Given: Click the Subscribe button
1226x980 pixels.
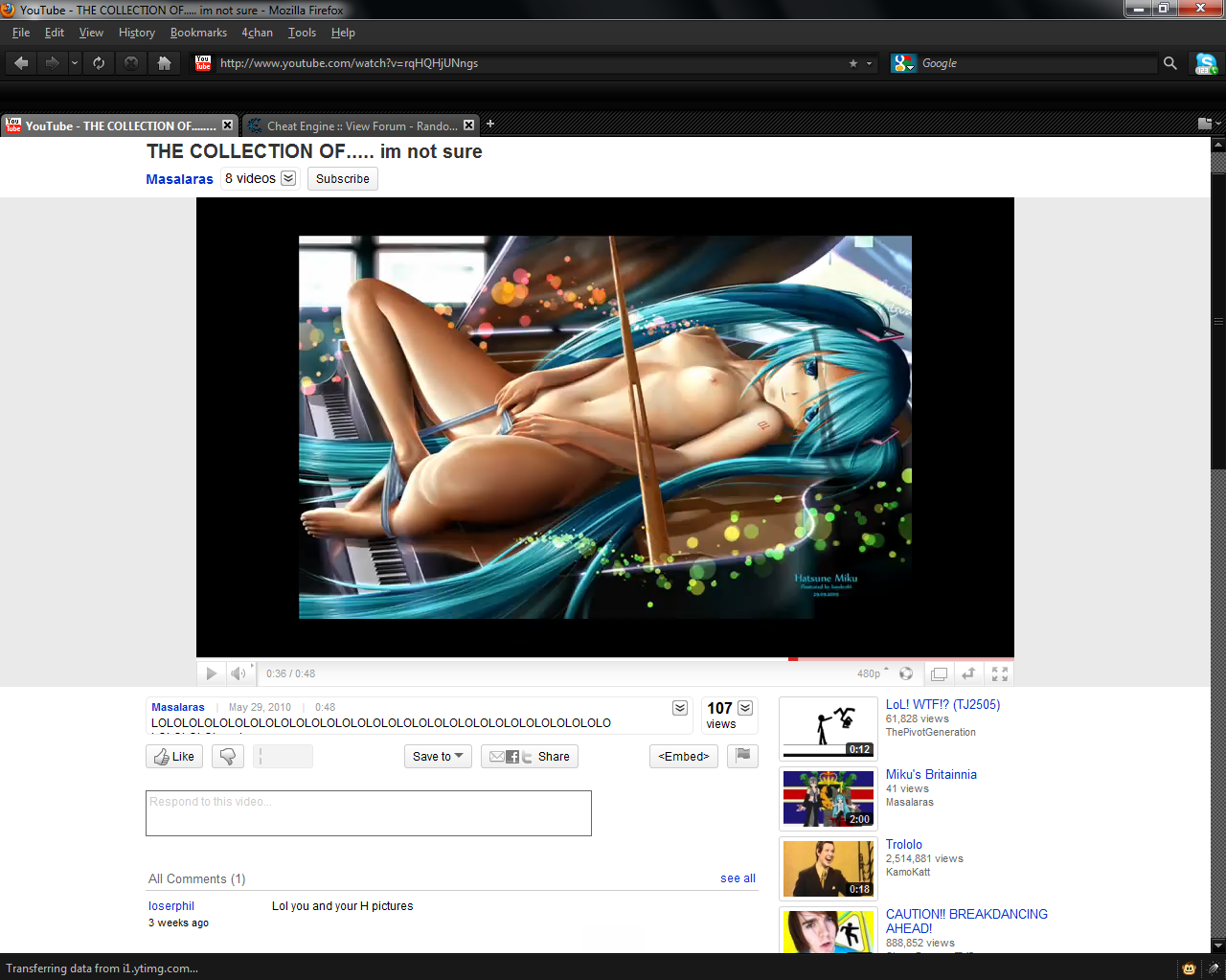Looking at the screenshot, I should click(x=343, y=179).
